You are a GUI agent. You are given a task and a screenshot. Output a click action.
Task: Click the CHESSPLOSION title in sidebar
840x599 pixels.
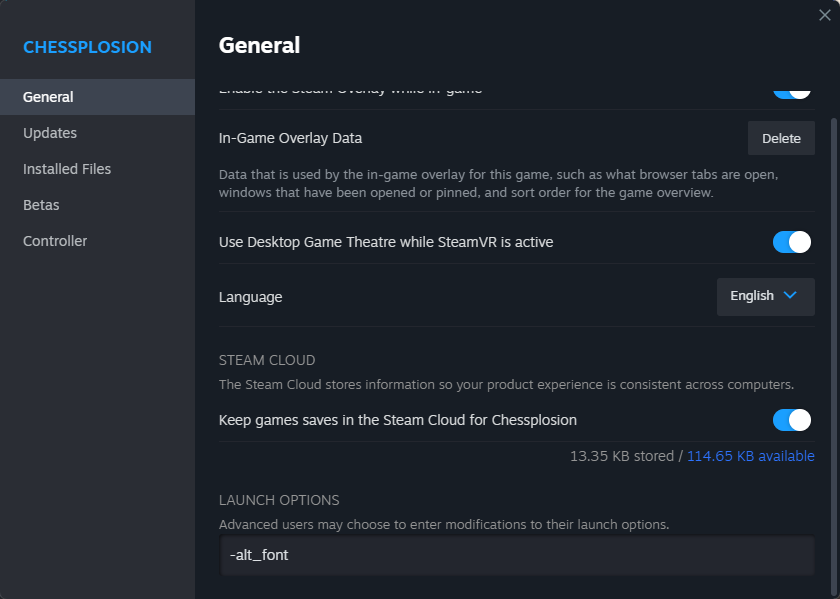pos(87,47)
